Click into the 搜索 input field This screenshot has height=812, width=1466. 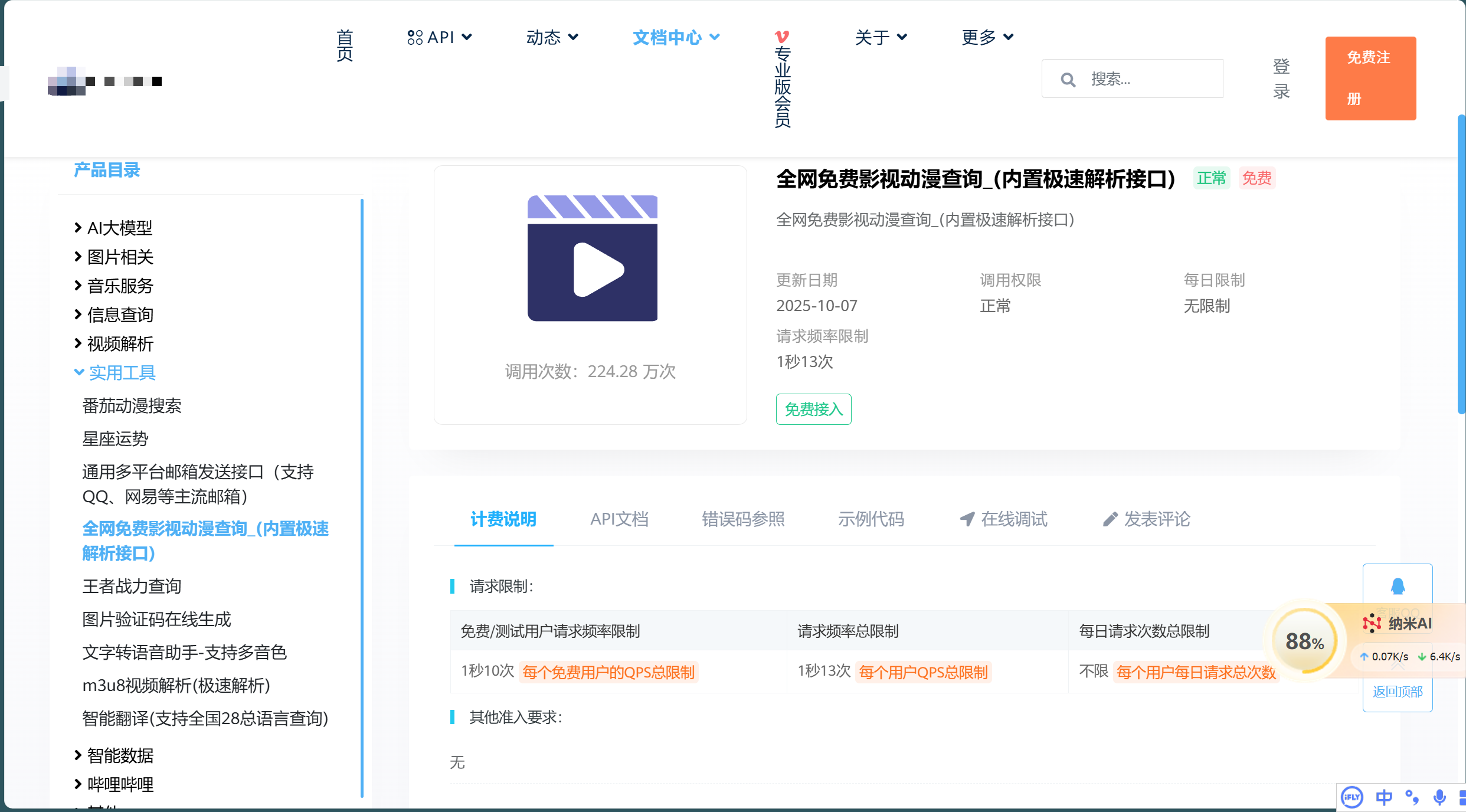point(1132,78)
